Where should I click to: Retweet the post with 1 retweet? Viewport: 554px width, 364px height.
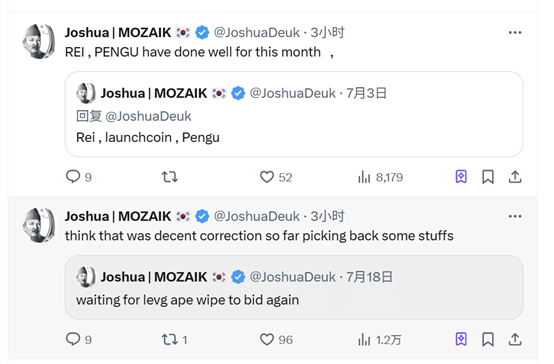point(175,340)
